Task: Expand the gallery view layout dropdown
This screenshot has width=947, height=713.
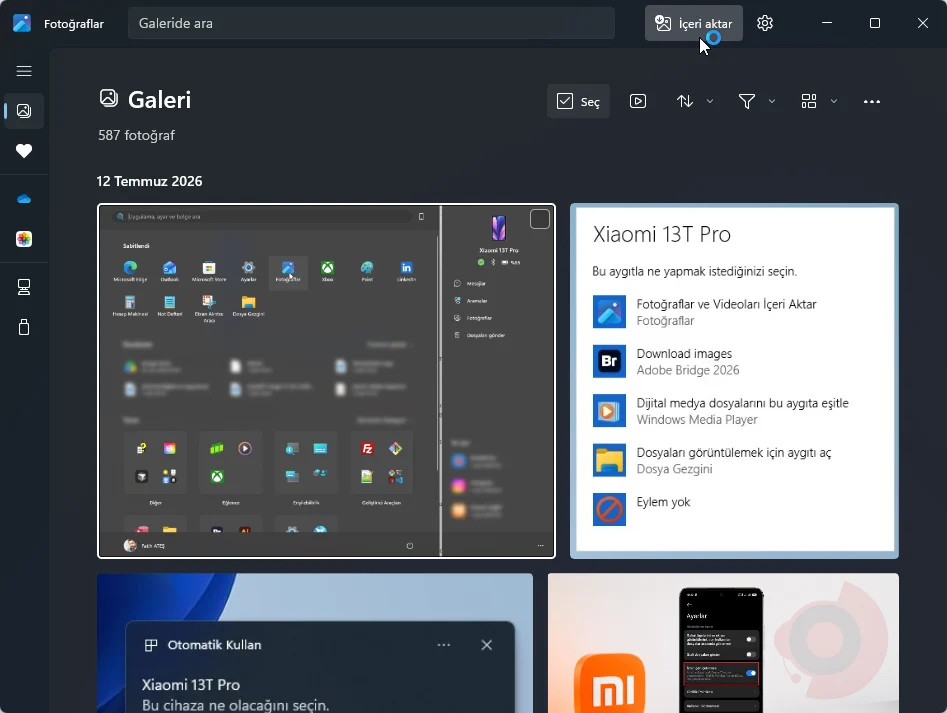Action: point(833,101)
